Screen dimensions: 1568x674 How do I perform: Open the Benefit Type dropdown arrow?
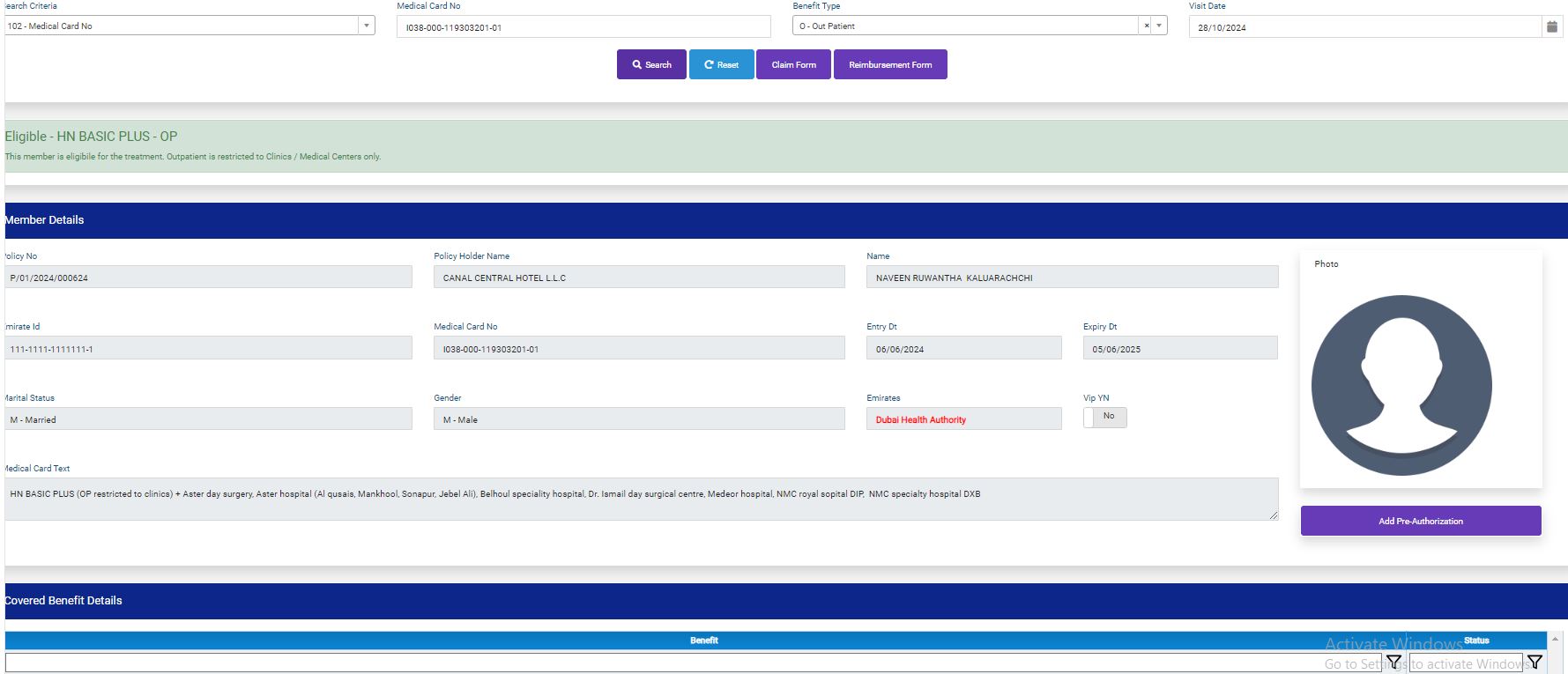point(1159,26)
